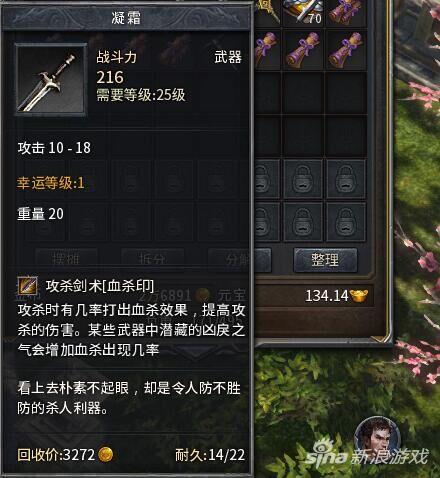Select the item stack showing 70
The image size is (440, 478).
point(303,13)
